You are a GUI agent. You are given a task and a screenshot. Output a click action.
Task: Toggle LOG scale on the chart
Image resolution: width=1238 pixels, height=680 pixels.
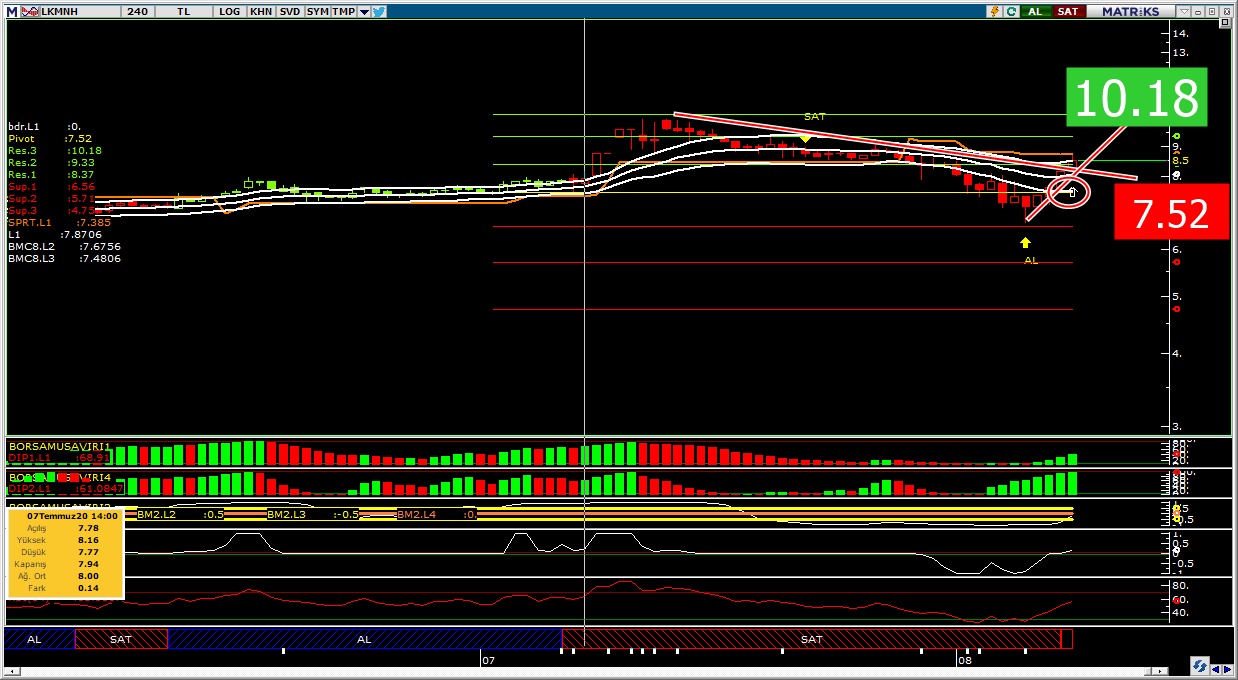[230, 11]
